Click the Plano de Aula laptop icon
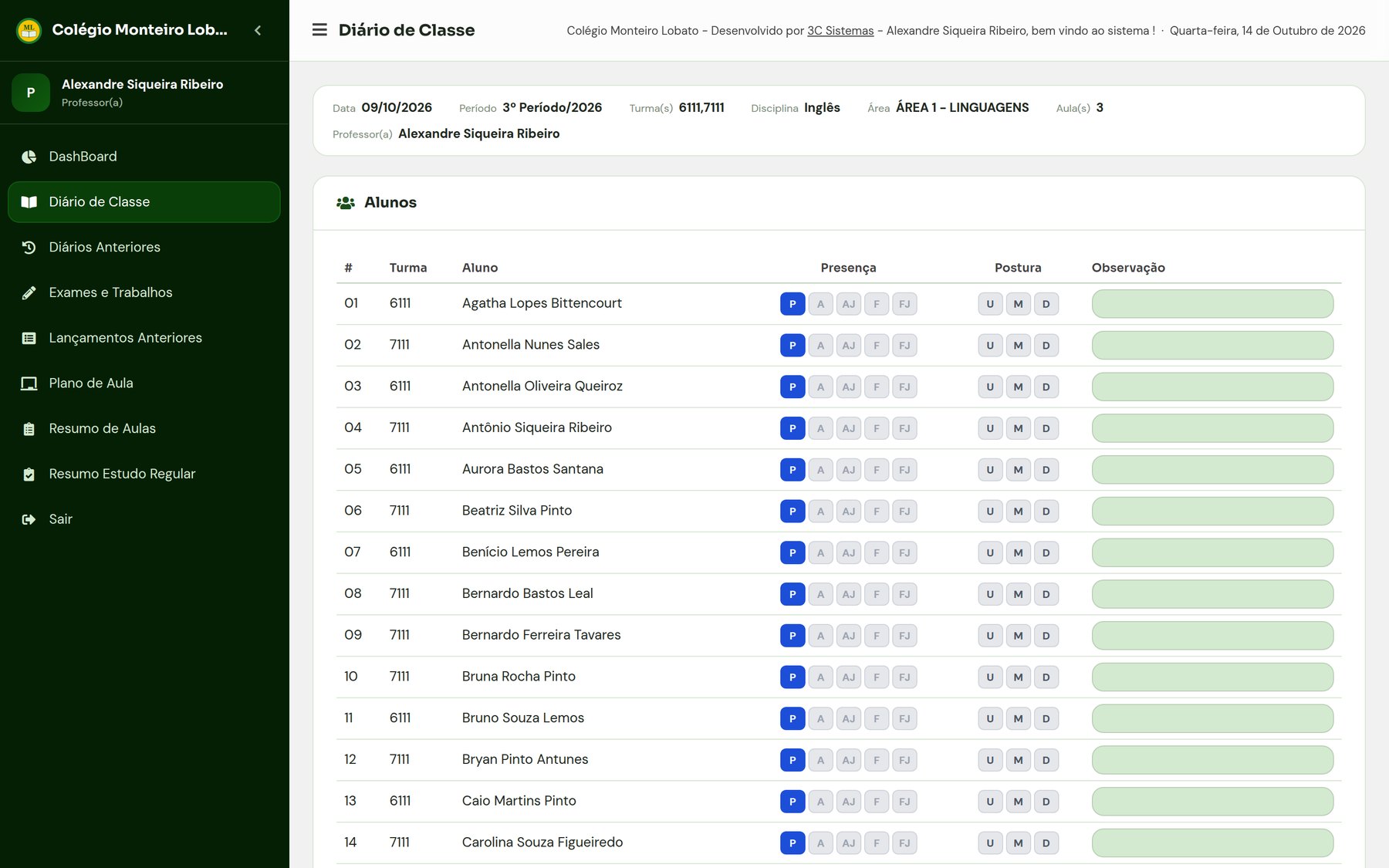The image size is (1389, 868). [x=29, y=383]
